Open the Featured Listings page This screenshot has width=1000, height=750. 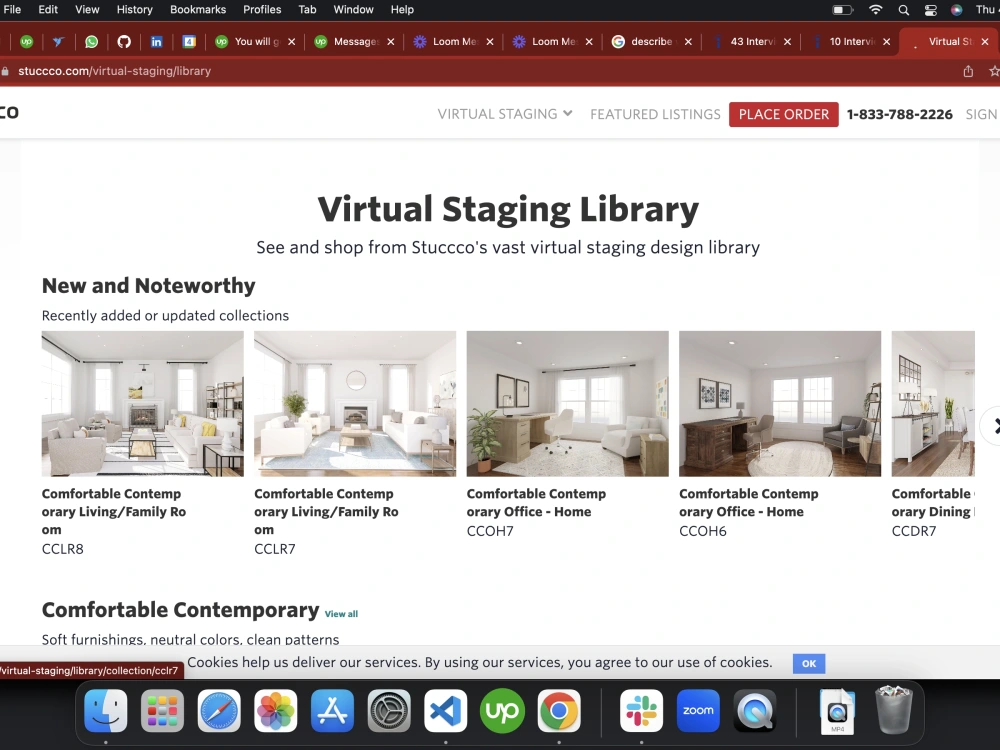pos(655,114)
